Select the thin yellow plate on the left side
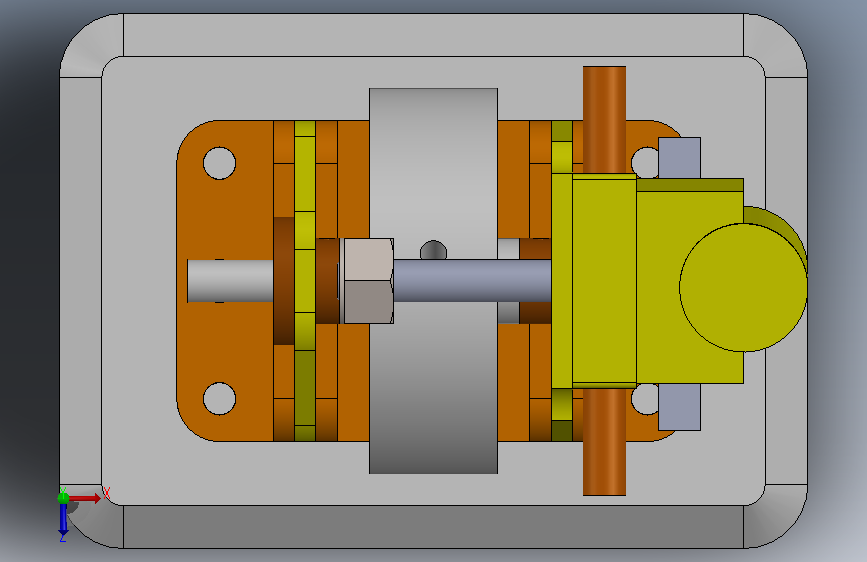Viewport: 867px width, 562px height. 305,281
